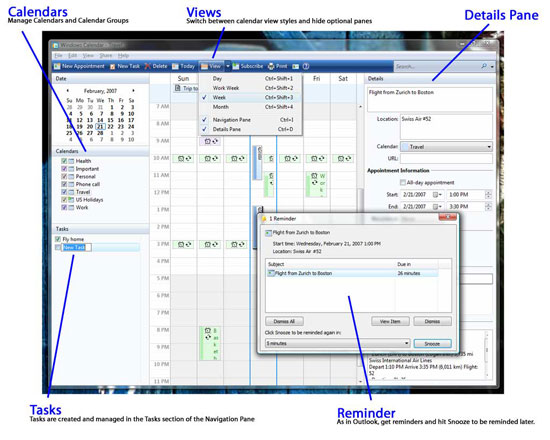This screenshot has width=550, height=440.
Task: Open the Share menu
Action: click(x=106, y=56)
